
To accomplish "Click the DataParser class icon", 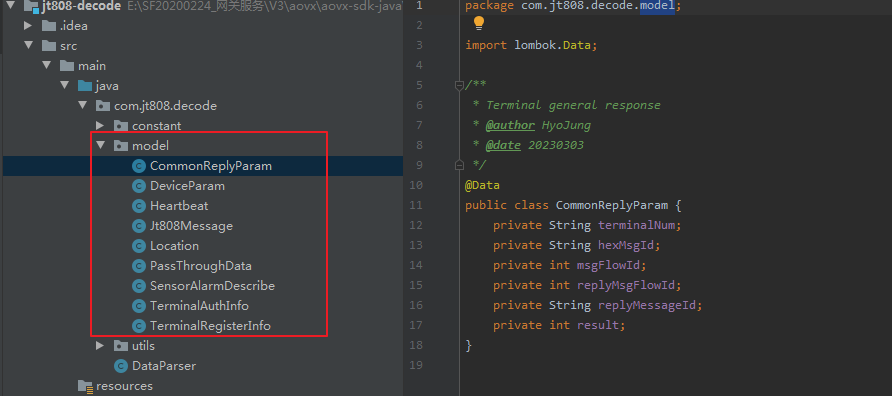I will click(x=121, y=365).
